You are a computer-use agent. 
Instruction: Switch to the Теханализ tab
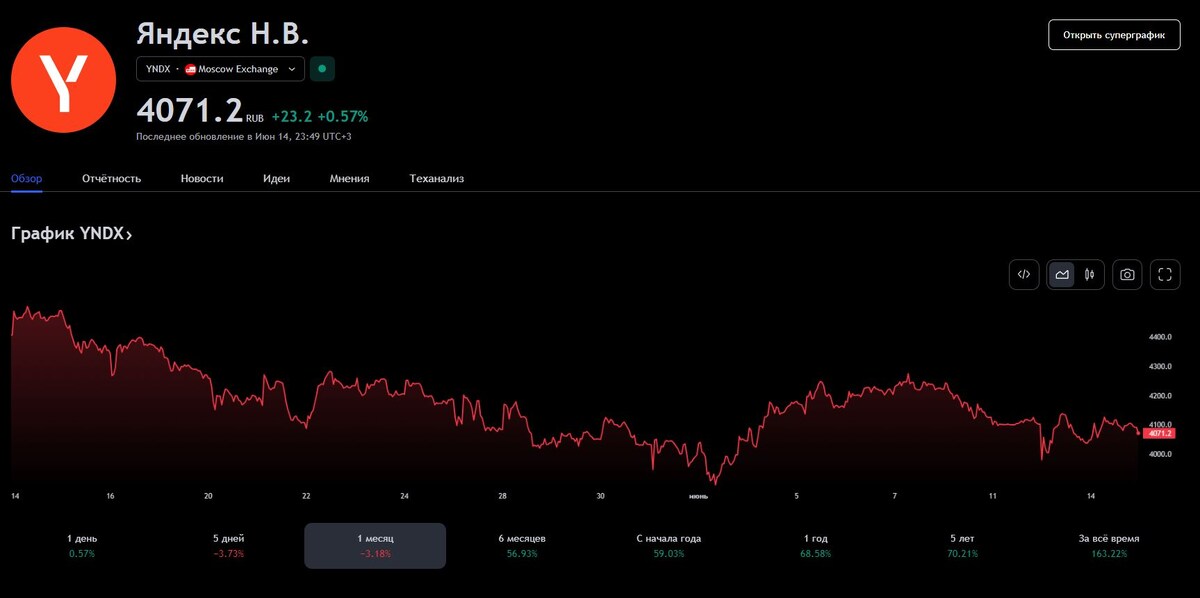(437, 178)
